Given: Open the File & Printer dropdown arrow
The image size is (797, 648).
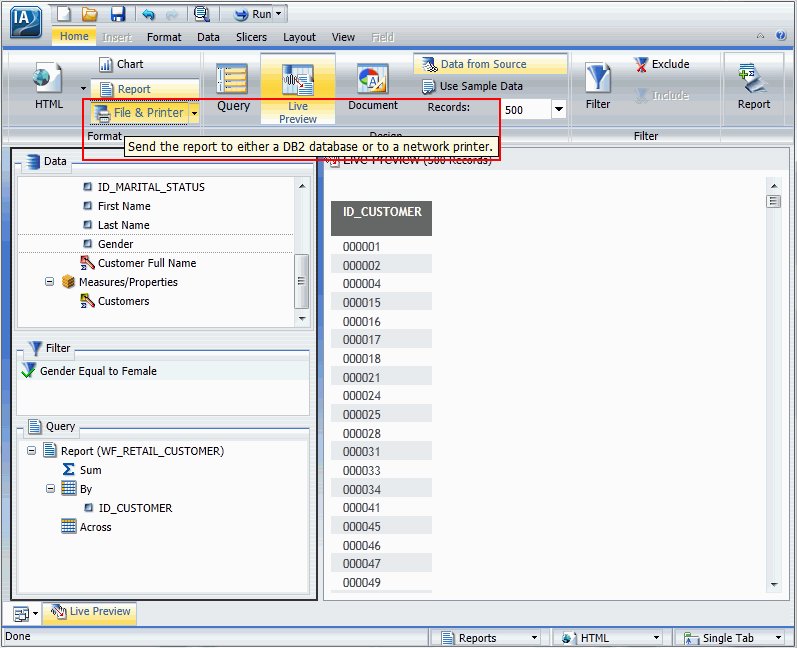Looking at the screenshot, I should tap(194, 113).
